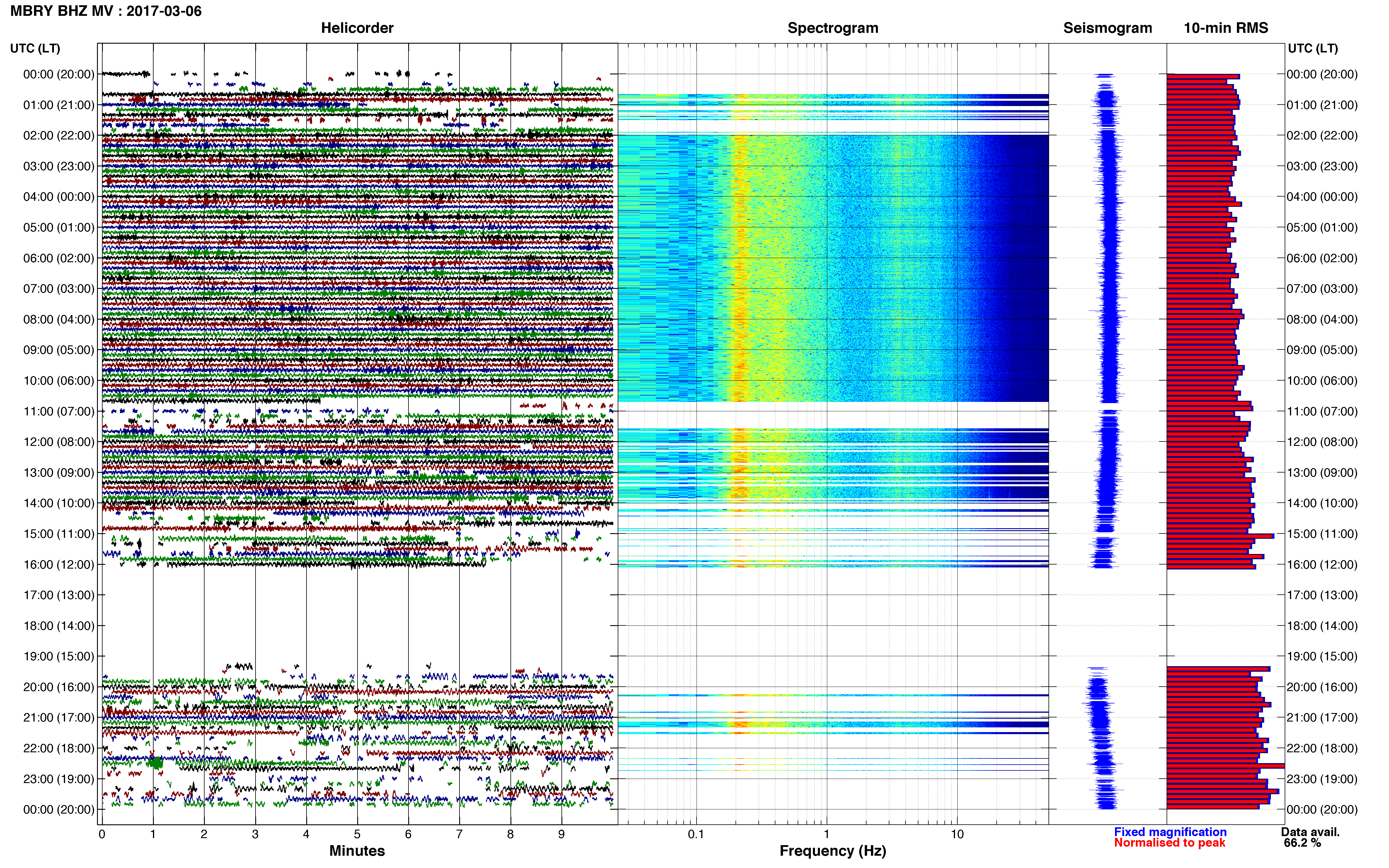Viewport: 1389px width, 868px height.
Task: Pick "06:00 (02:00)" on the Helicorder time axis
Action: point(59,258)
